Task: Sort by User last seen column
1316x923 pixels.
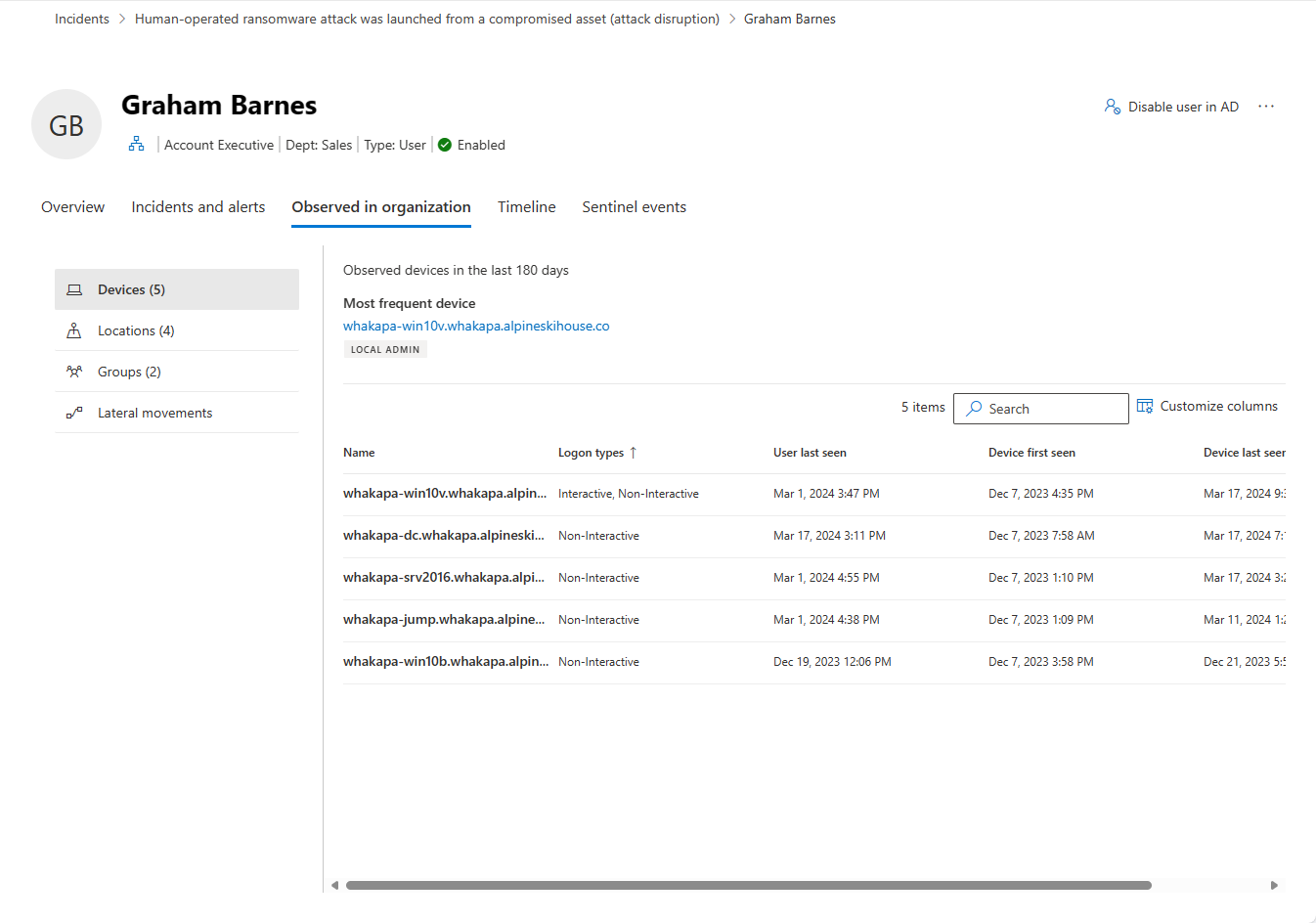Action: click(810, 453)
